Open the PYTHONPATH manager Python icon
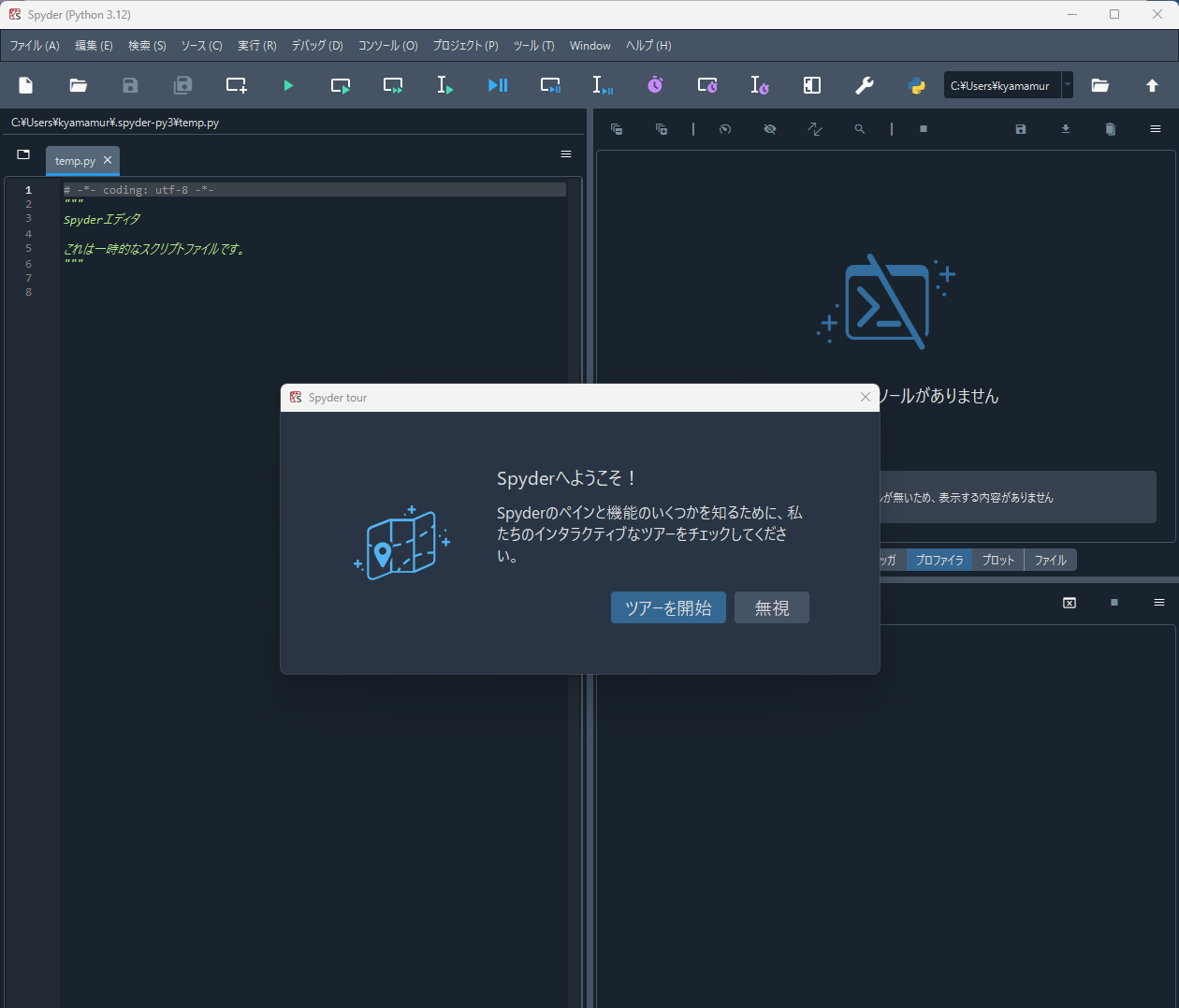The height and width of the screenshot is (1008, 1179). (x=916, y=85)
